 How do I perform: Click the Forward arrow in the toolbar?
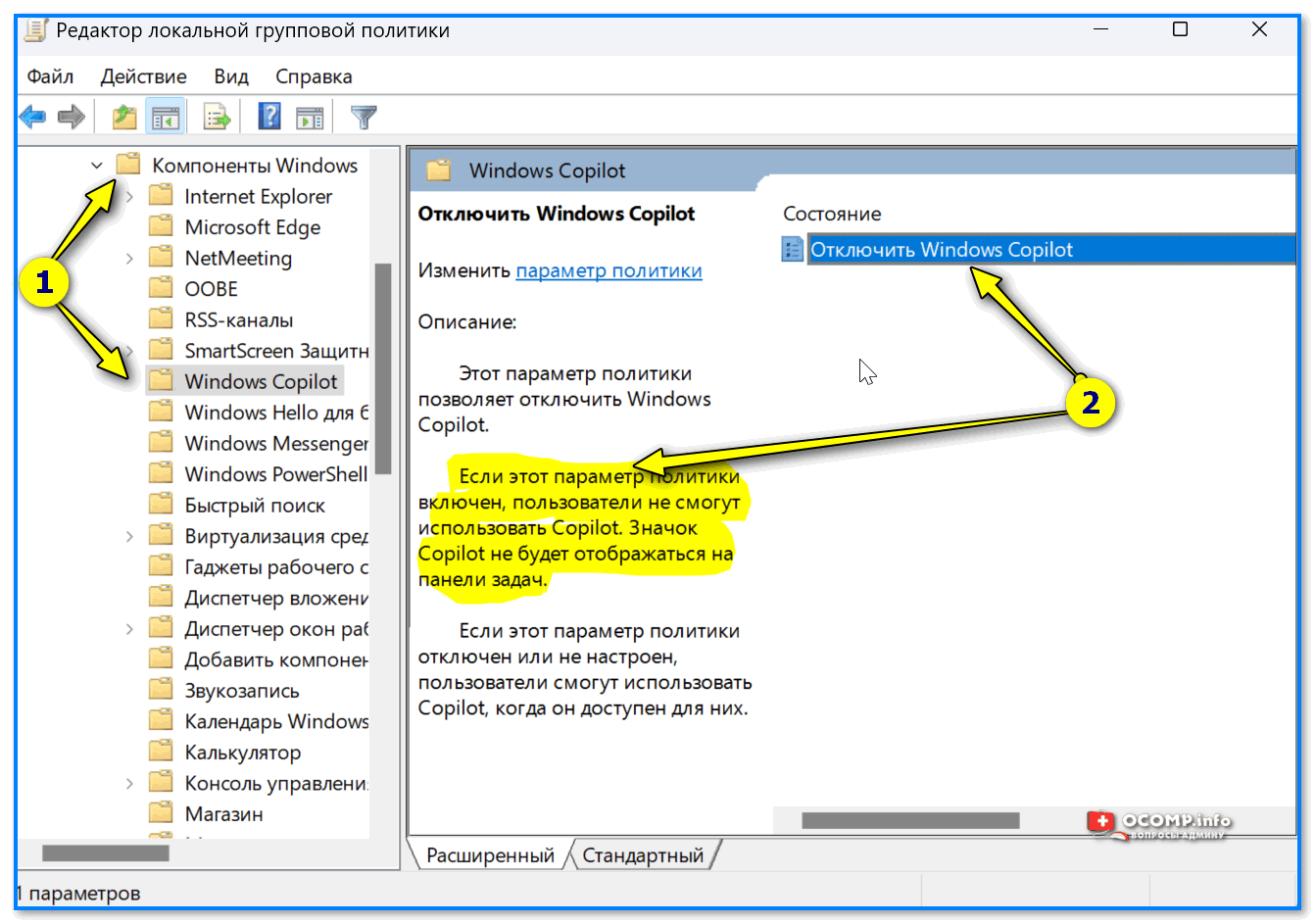[72, 118]
